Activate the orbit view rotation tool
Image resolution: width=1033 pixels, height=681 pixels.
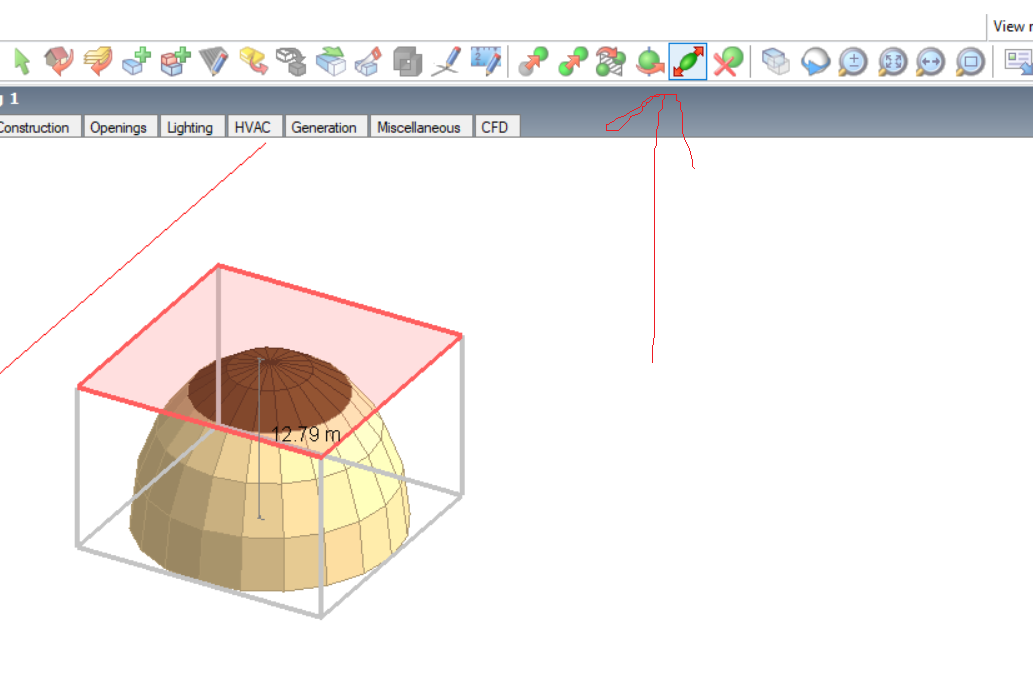click(x=815, y=61)
